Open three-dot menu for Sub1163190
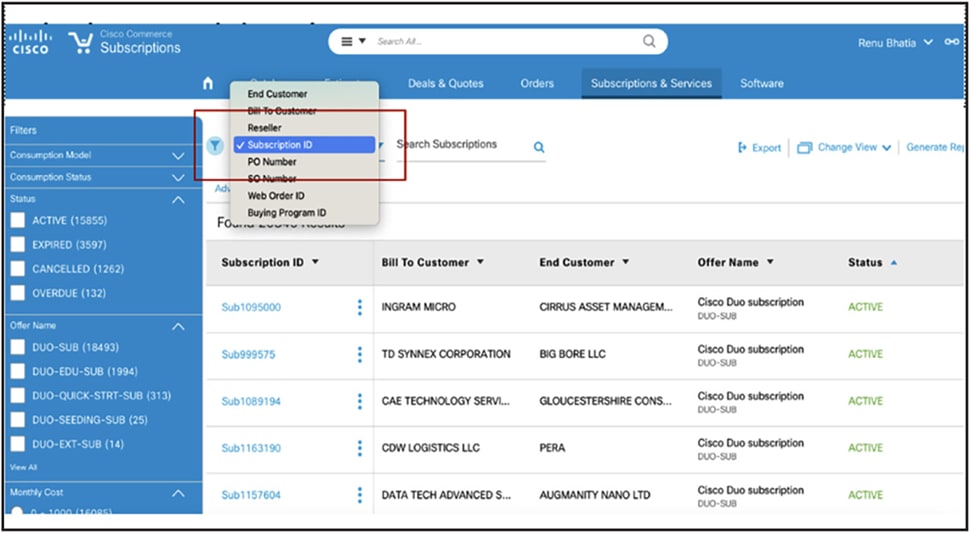The image size is (970, 533). click(359, 448)
